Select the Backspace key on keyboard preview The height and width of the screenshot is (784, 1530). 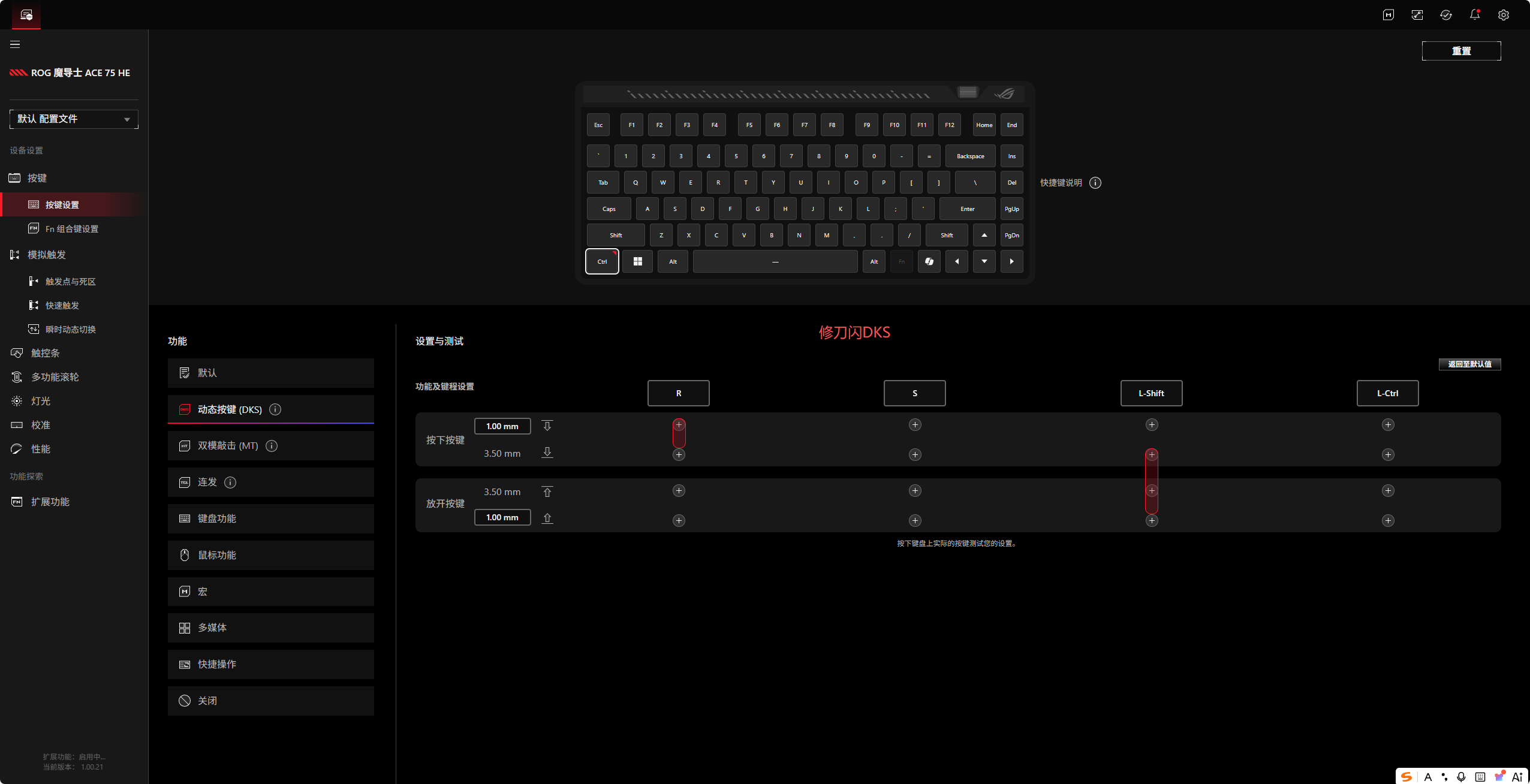point(971,156)
